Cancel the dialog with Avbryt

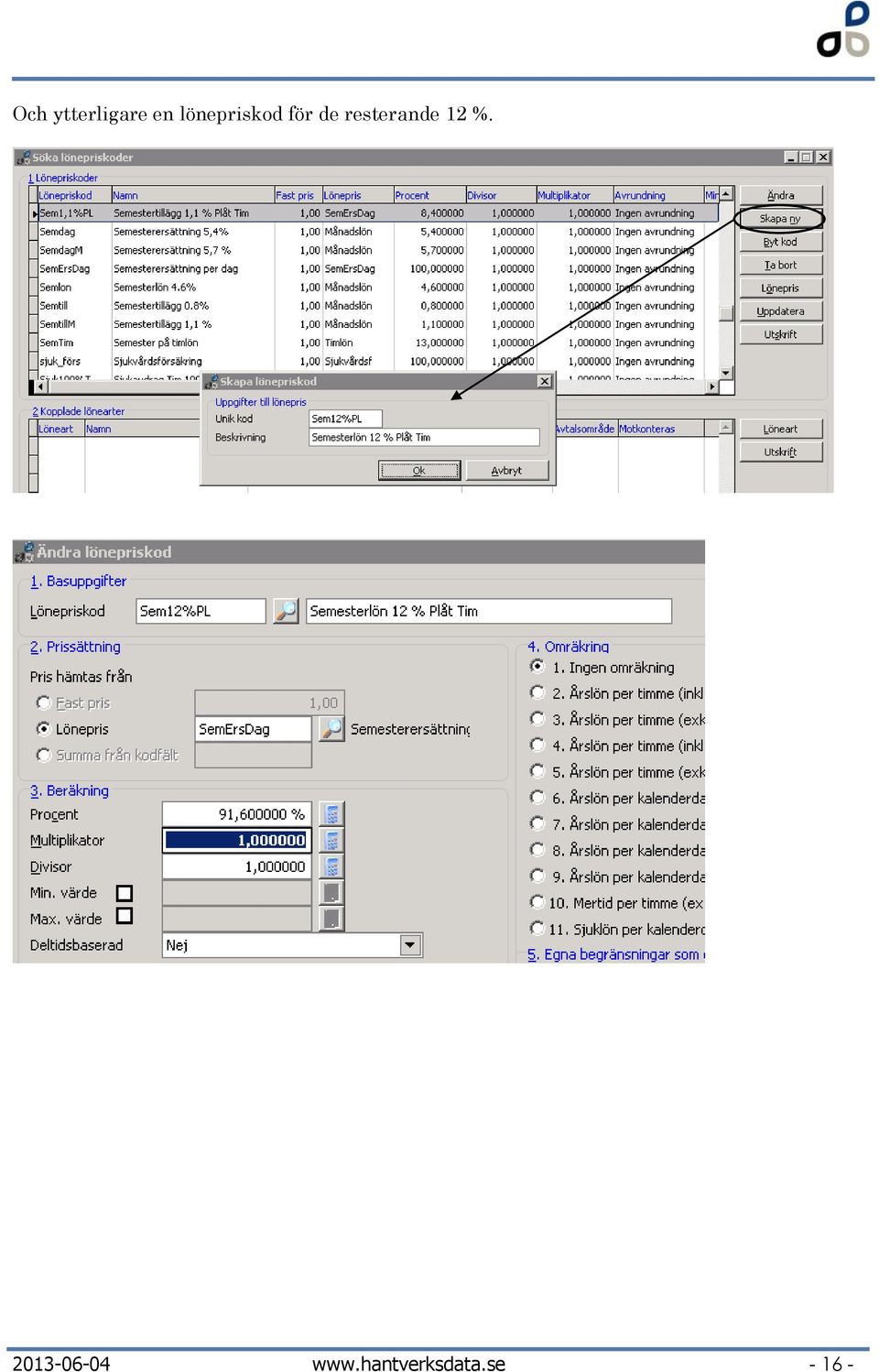point(507,471)
